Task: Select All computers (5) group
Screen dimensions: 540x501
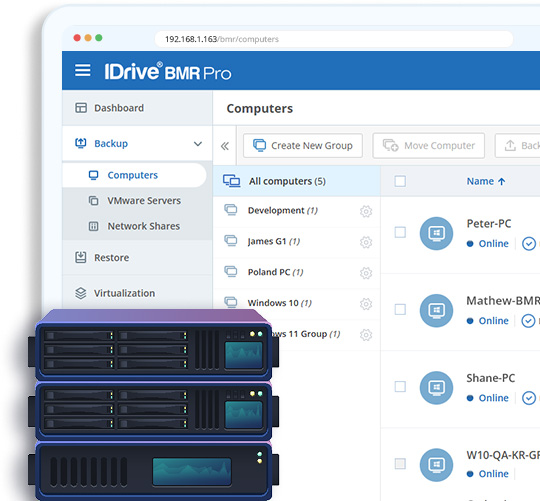Action: (297, 181)
